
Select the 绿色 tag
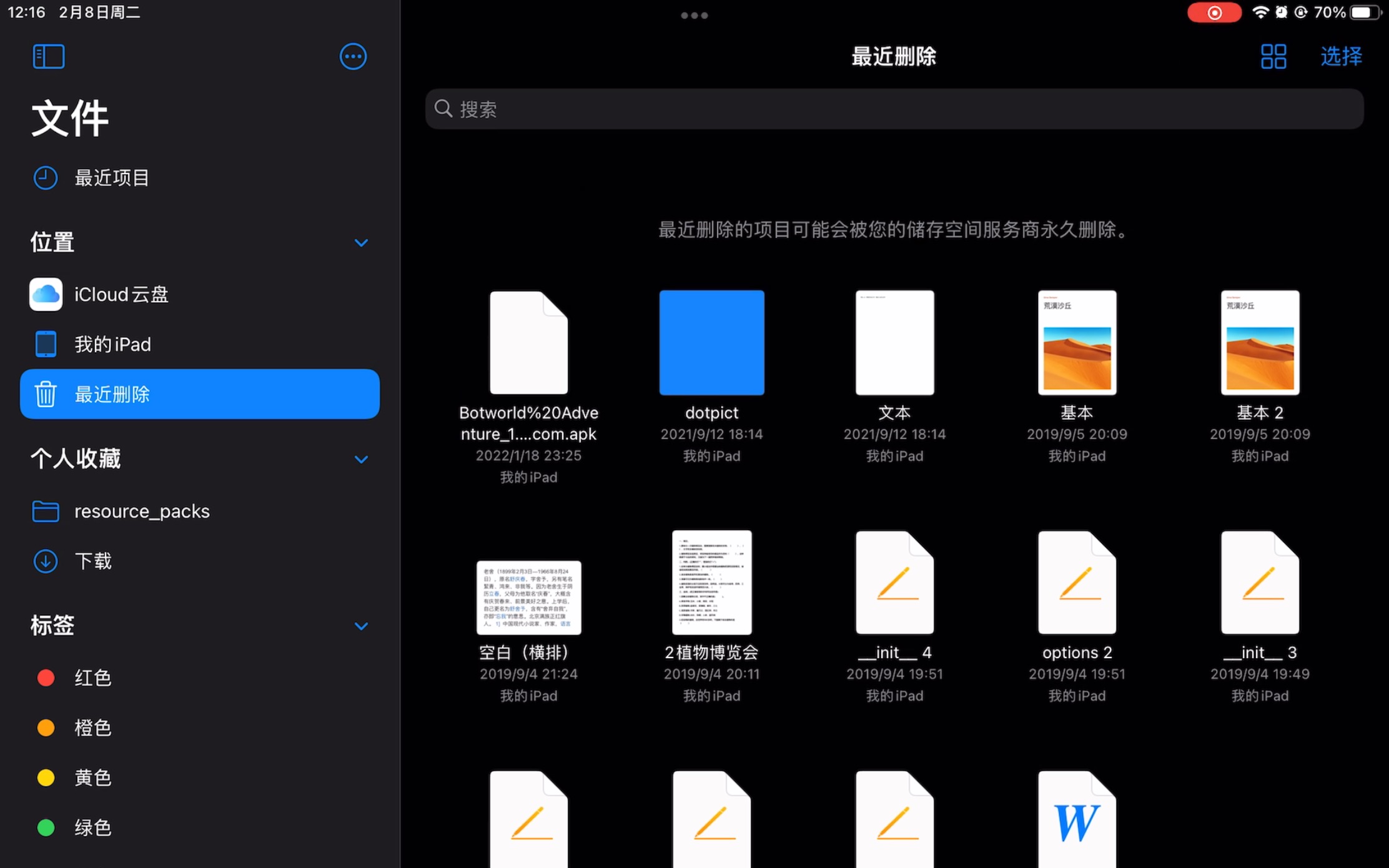coord(92,827)
